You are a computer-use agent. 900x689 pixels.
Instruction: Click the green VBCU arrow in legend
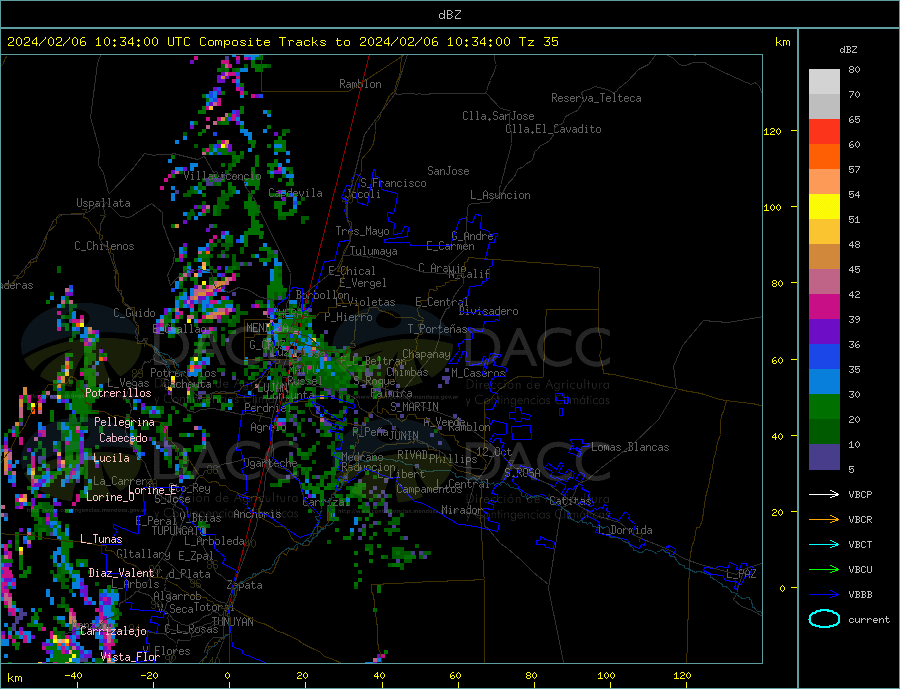[824, 570]
